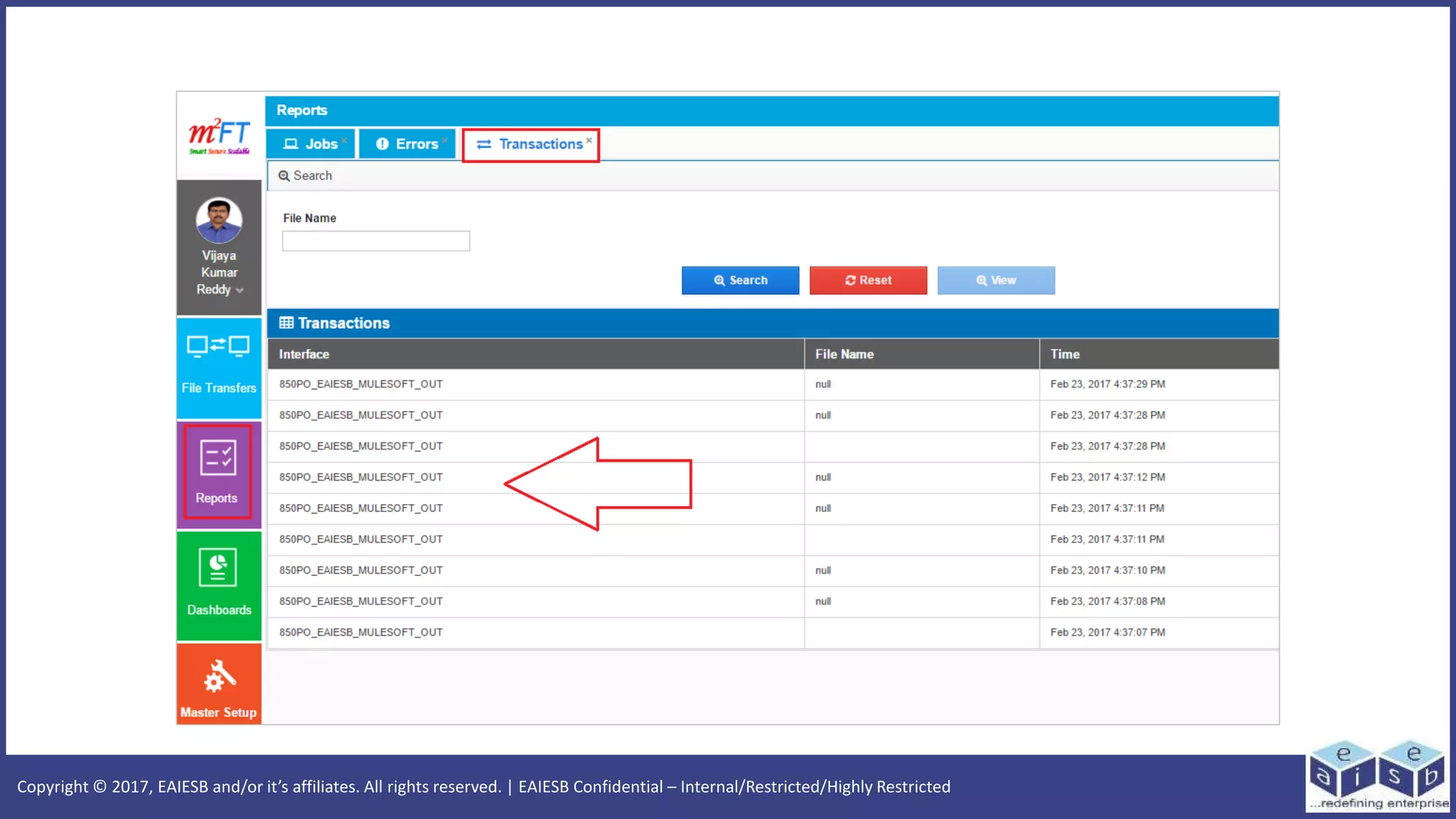
Task: Switch to the Errors tab
Action: tap(407, 144)
